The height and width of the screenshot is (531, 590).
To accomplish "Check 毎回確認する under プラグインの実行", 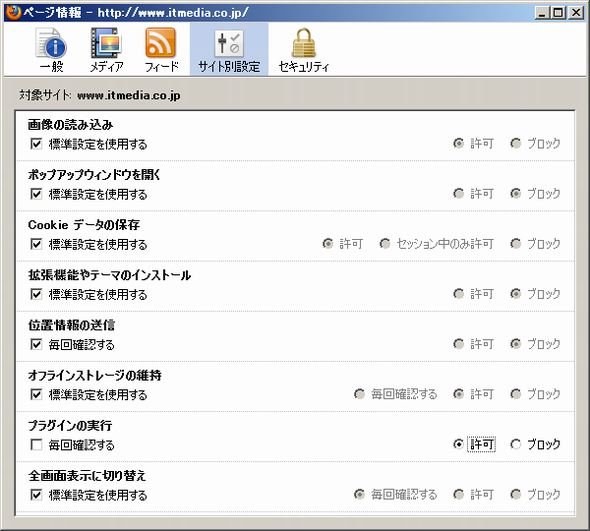I will (x=36, y=444).
